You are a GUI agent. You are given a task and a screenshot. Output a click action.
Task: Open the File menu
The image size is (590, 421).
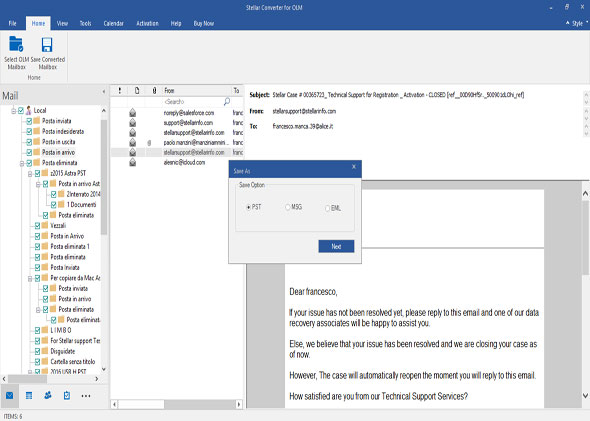click(x=12, y=23)
